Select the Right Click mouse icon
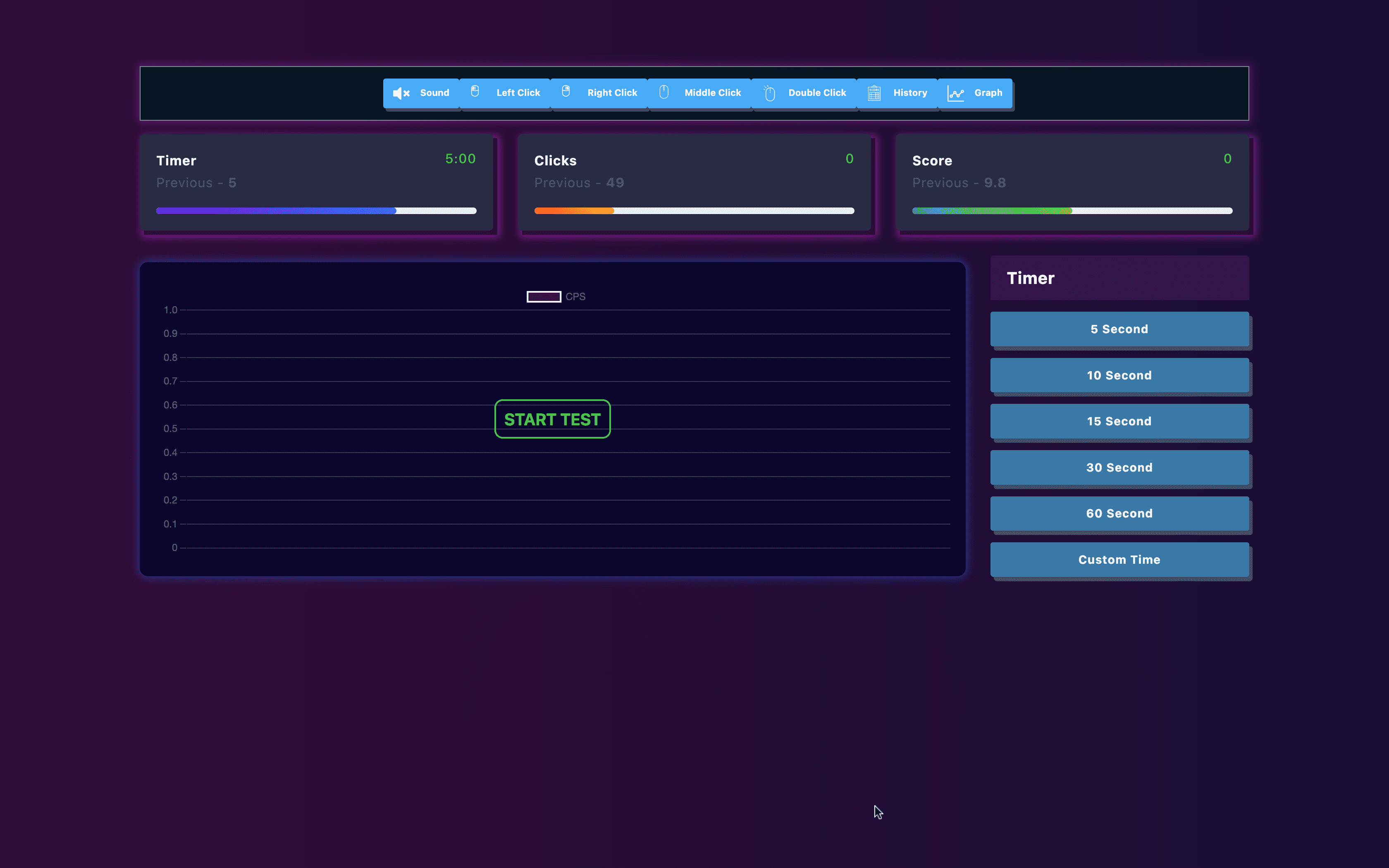 click(x=566, y=91)
